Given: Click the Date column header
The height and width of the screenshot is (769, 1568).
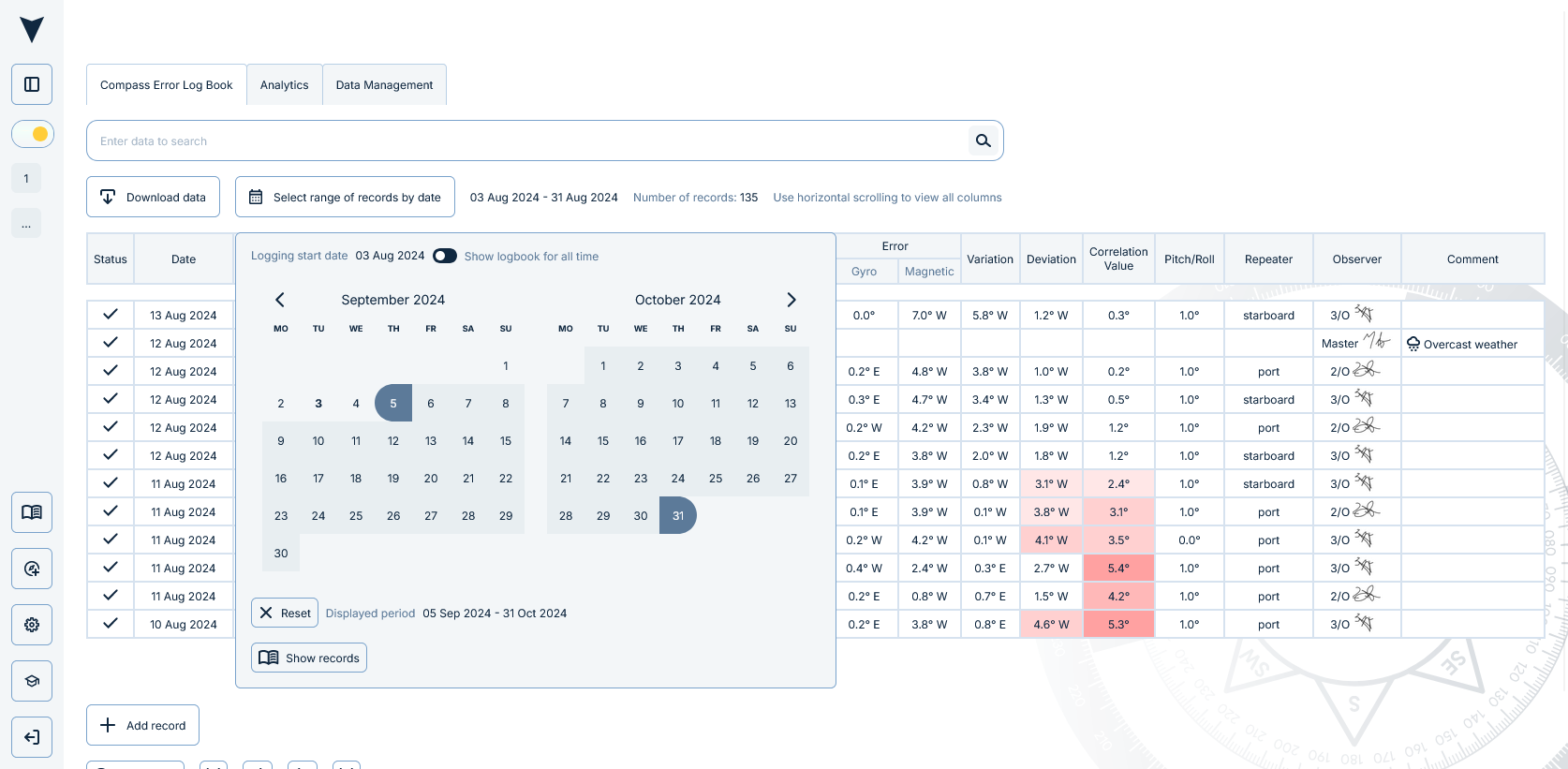Looking at the screenshot, I should pos(184,259).
